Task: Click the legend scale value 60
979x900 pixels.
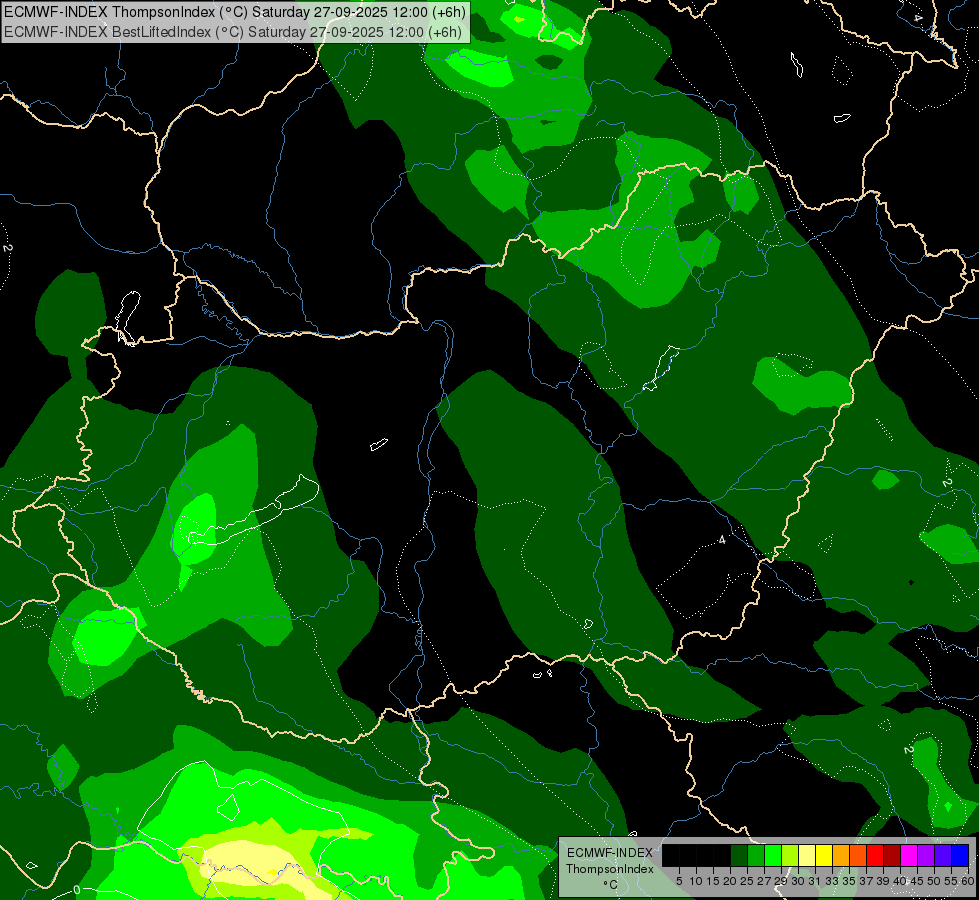Action: [x=967, y=881]
